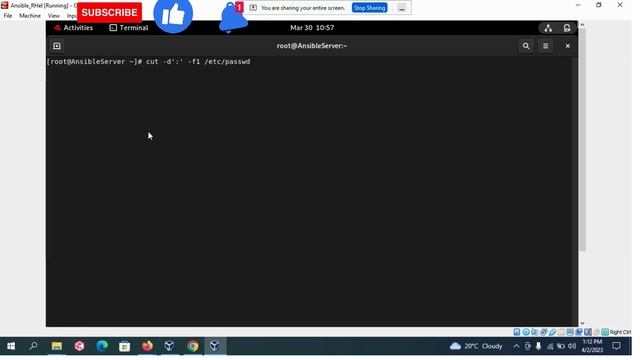Viewport: 640px width, 360px height.
Task: Open the VirtualBox File menu
Action: (8, 16)
